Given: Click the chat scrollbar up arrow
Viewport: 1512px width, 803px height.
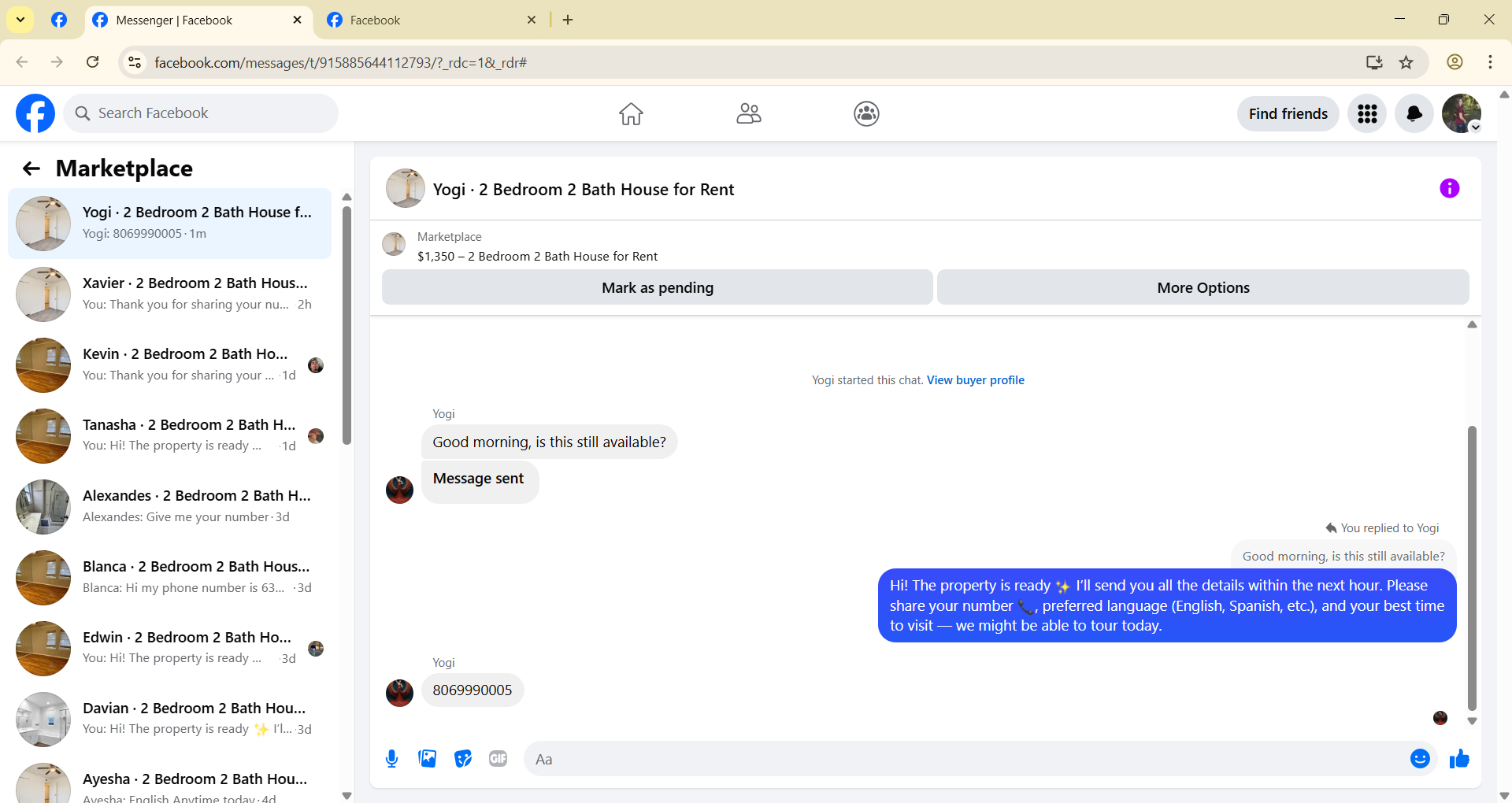Looking at the screenshot, I should pos(1472,324).
